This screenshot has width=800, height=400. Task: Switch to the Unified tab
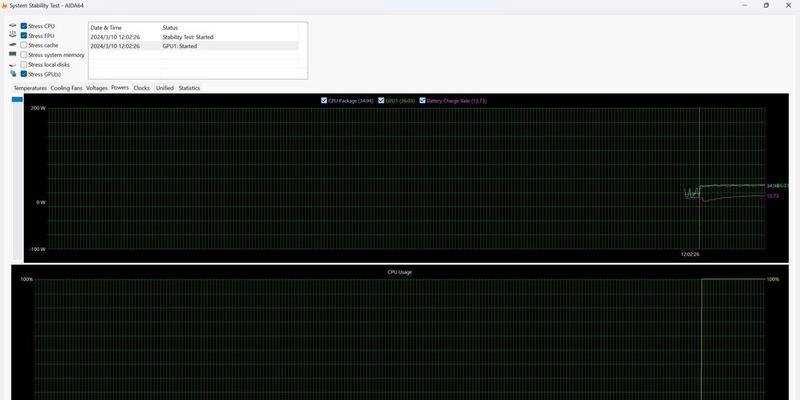point(165,88)
